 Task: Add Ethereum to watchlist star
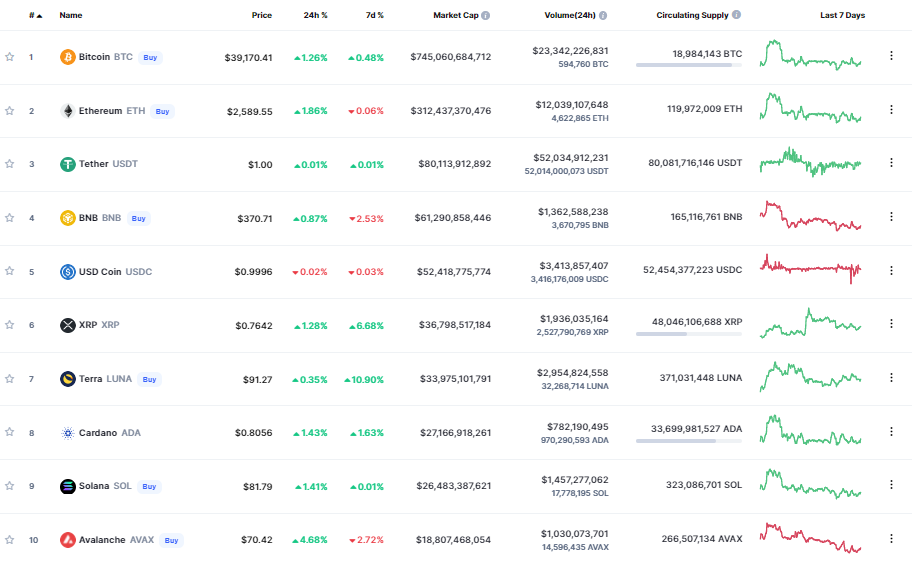pyautogui.click(x=9, y=111)
